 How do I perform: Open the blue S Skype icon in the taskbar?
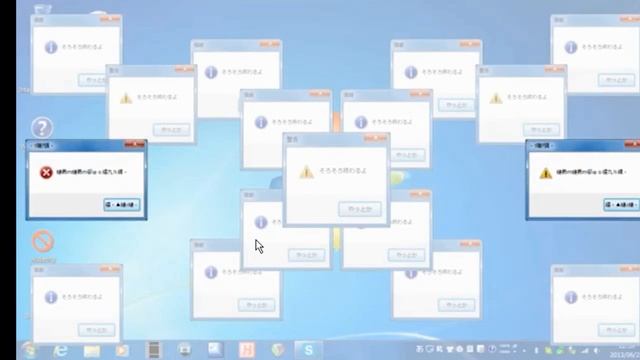tap(309, 350)
